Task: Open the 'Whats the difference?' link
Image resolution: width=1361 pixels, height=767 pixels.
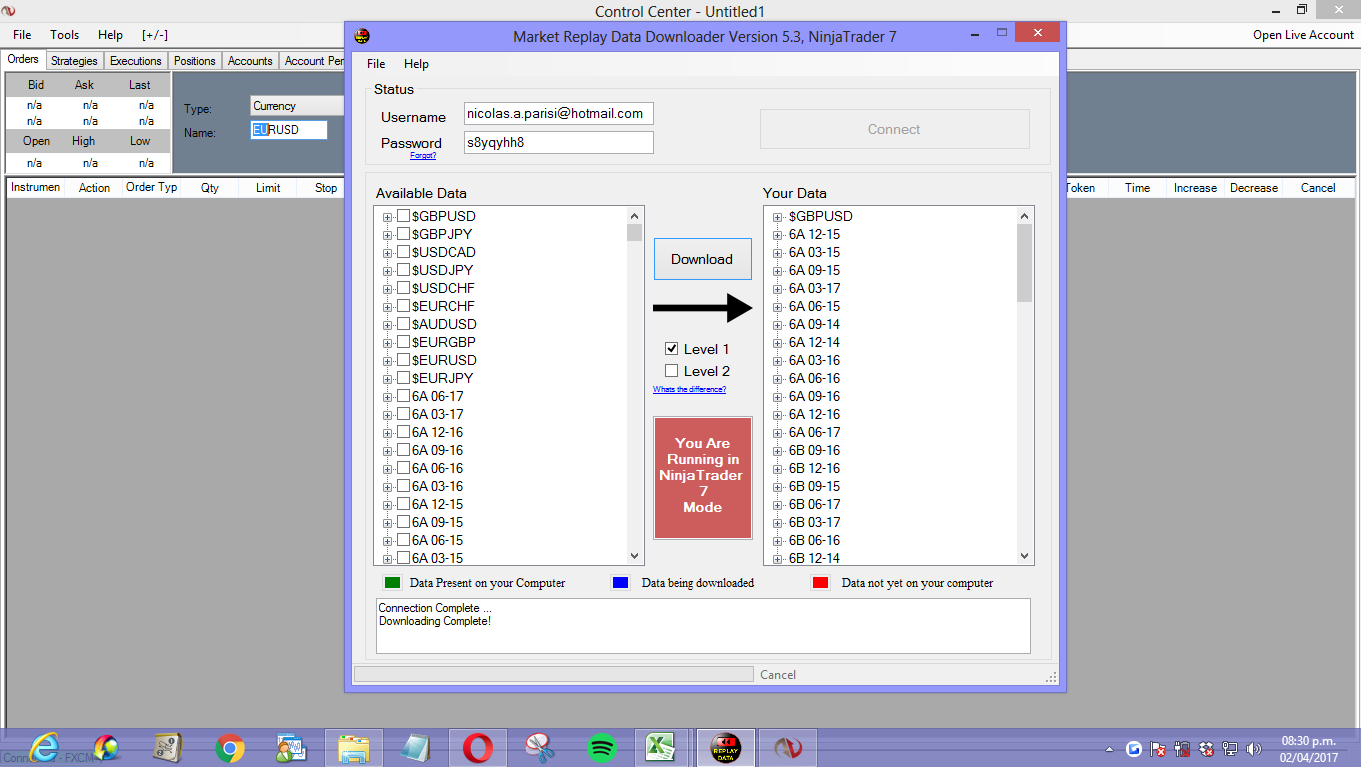Action: [689, 389]
